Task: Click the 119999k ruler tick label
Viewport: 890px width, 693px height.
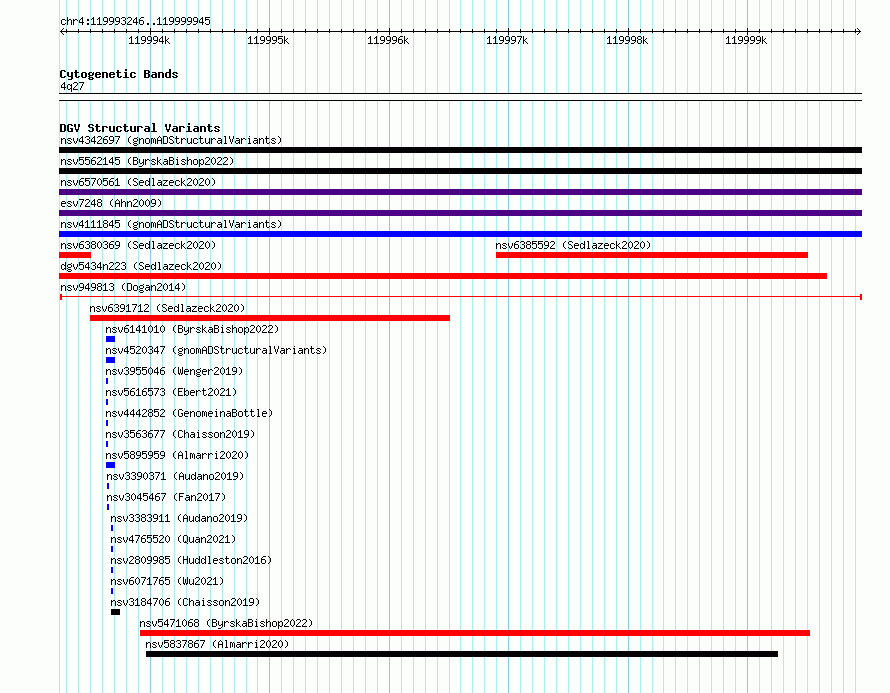Action: click(x=746, y=40)
